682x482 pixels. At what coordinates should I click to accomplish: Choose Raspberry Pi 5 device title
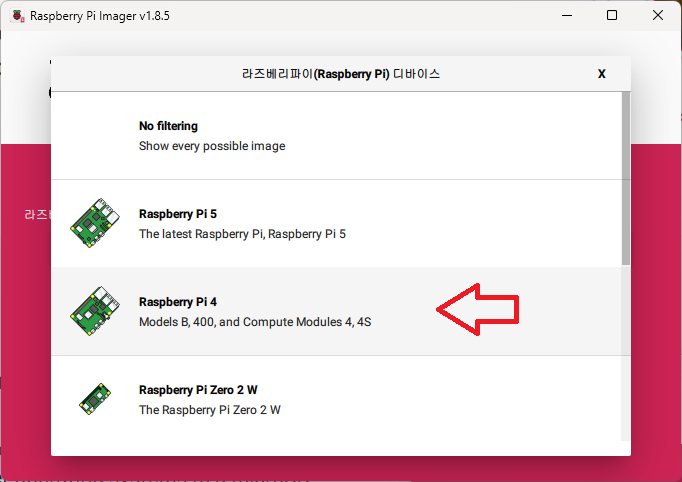click(177, 214)
